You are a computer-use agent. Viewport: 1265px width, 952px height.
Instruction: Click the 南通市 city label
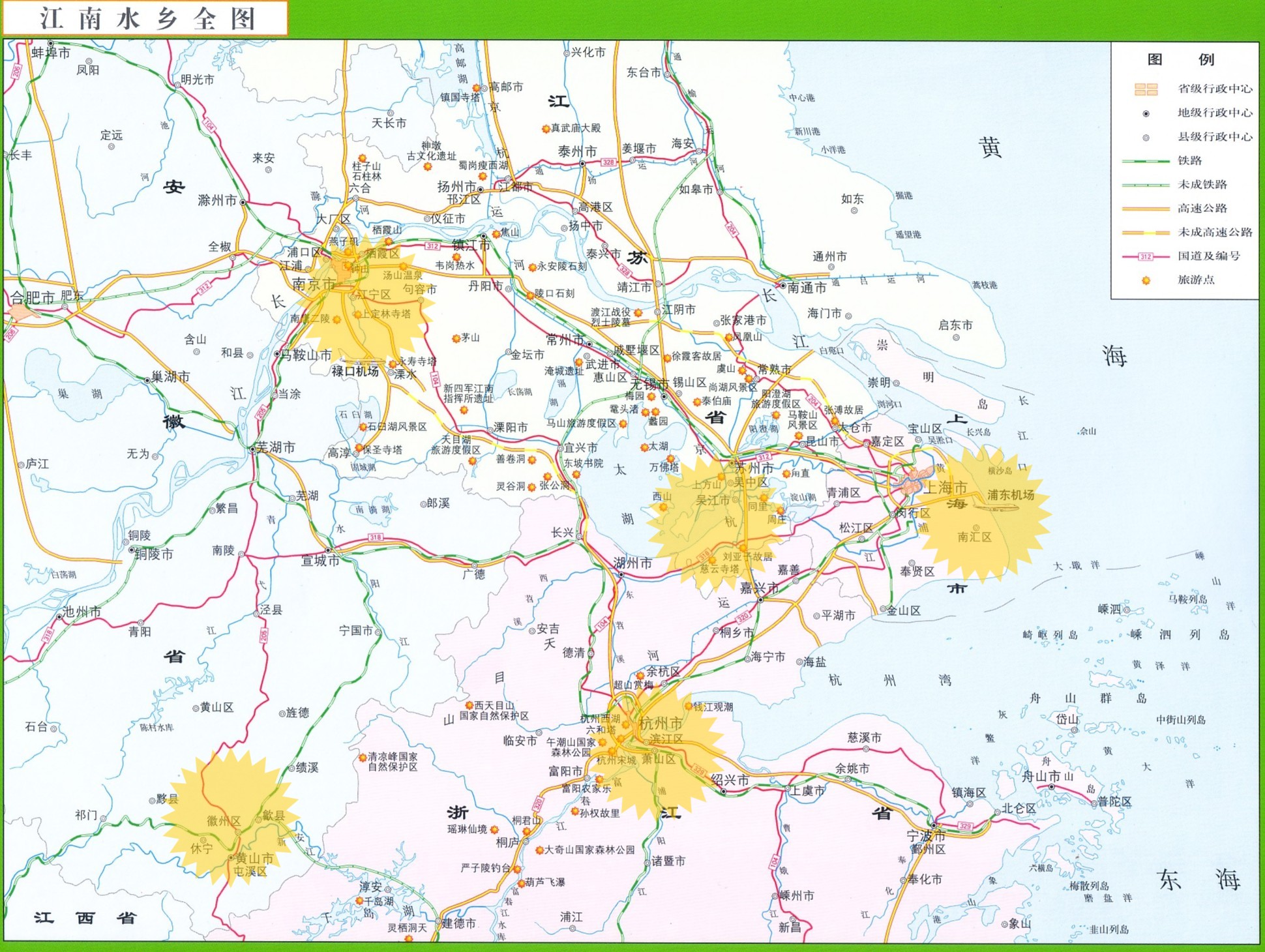click(807, 288)
